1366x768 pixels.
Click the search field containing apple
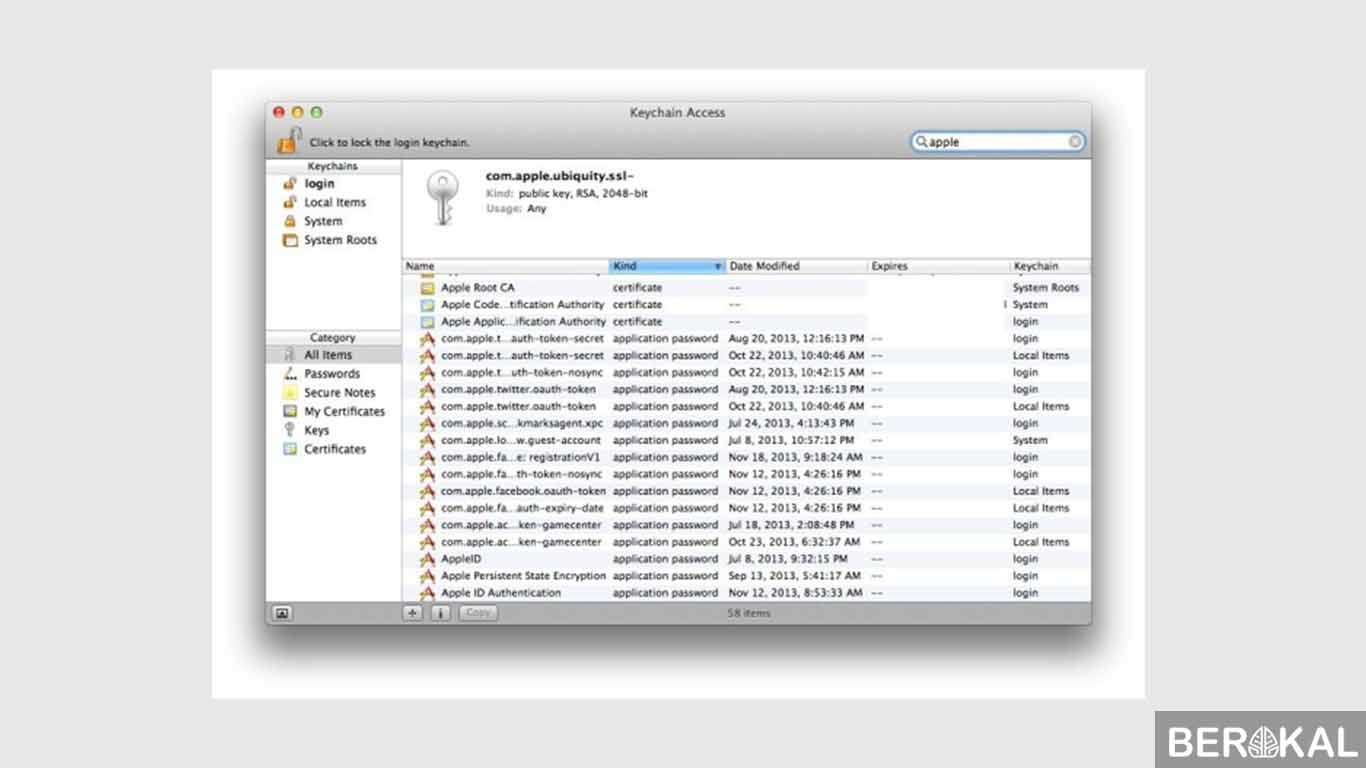pos(995,142)
